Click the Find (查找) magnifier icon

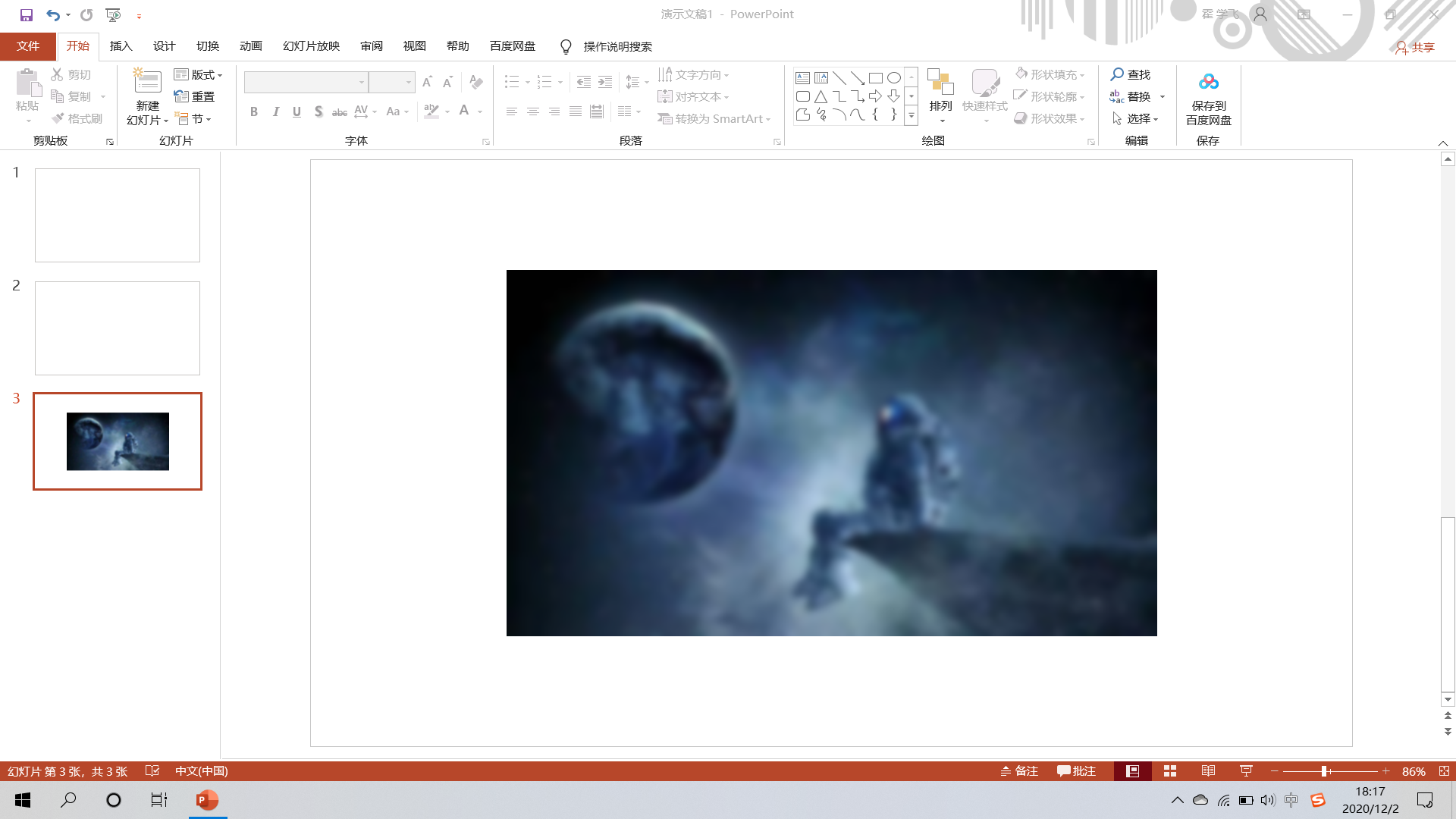click(1117, 74)
